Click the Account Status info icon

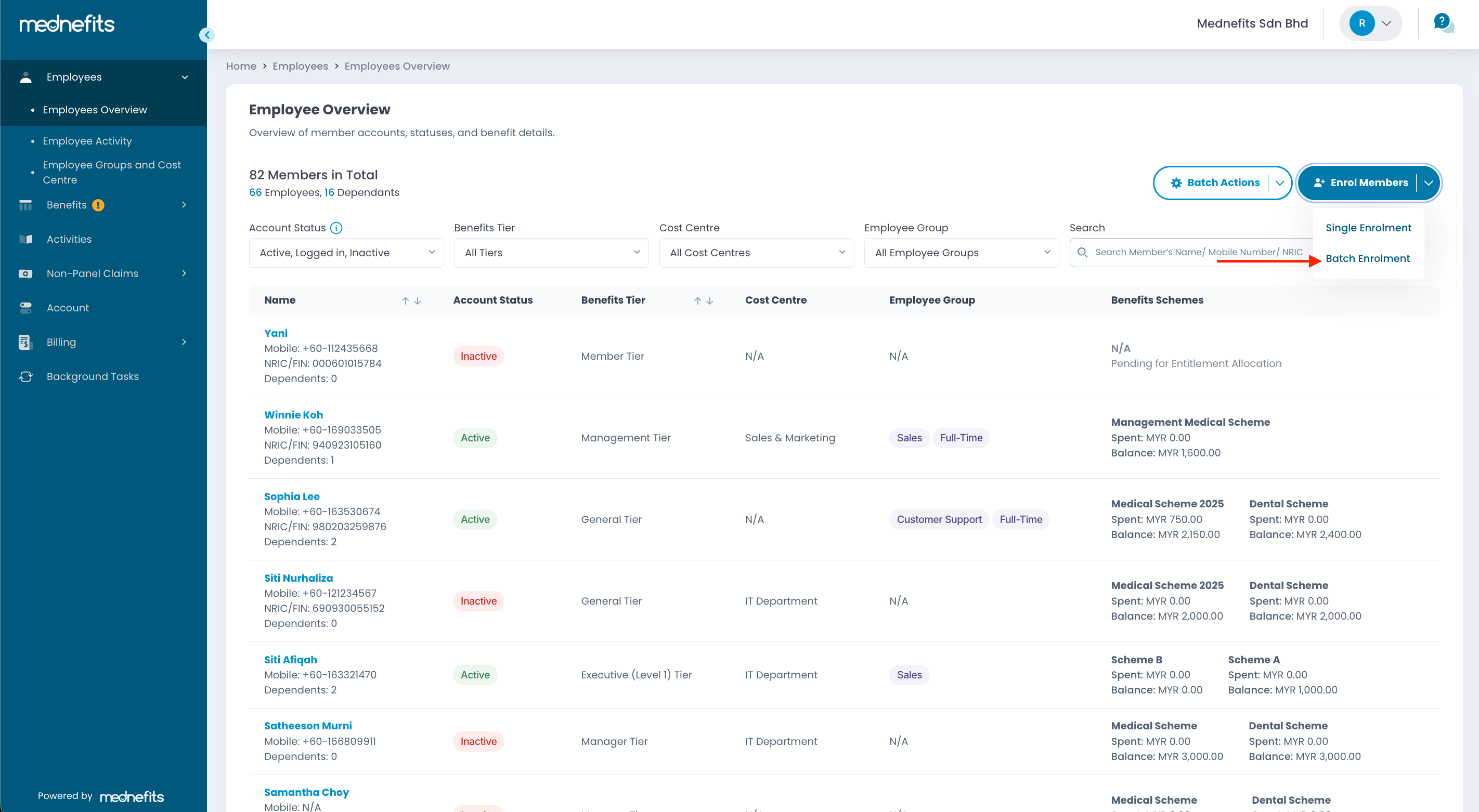(x=336, y=228)
